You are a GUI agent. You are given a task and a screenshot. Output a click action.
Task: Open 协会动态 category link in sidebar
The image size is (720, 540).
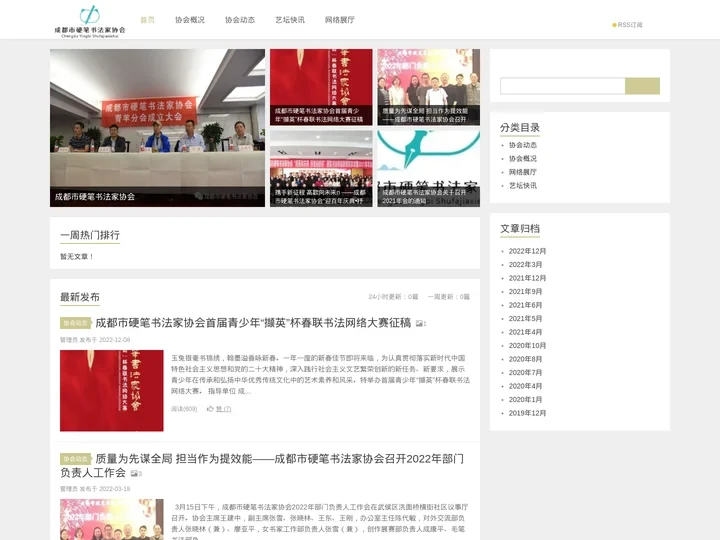523,145
